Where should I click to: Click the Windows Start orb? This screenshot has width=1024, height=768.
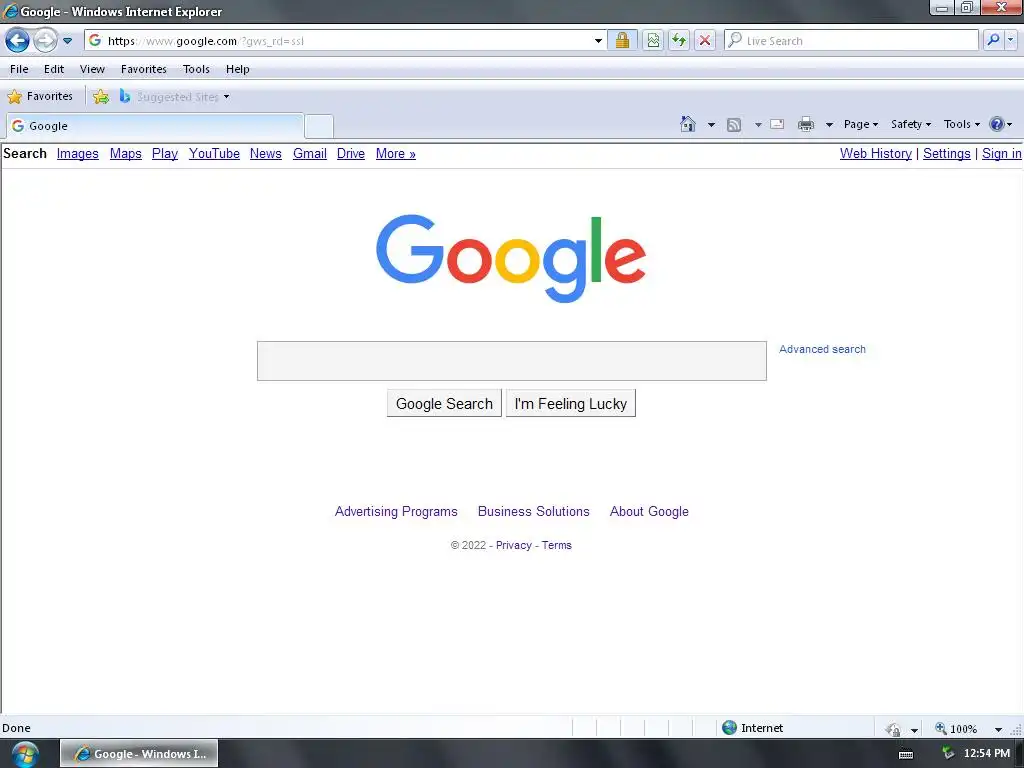point(24,755)
